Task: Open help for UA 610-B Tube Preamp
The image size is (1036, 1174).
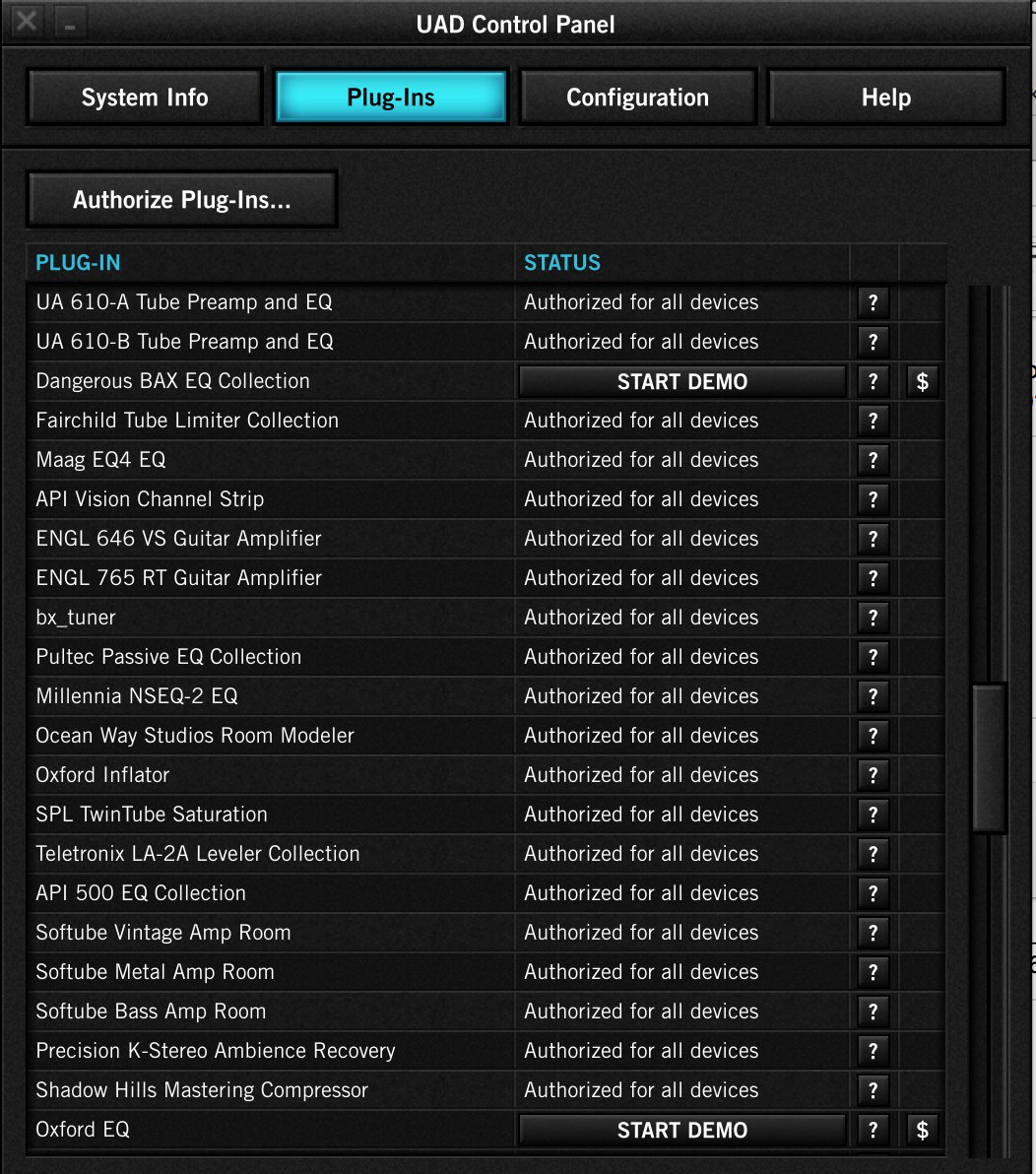Action: 873,342
